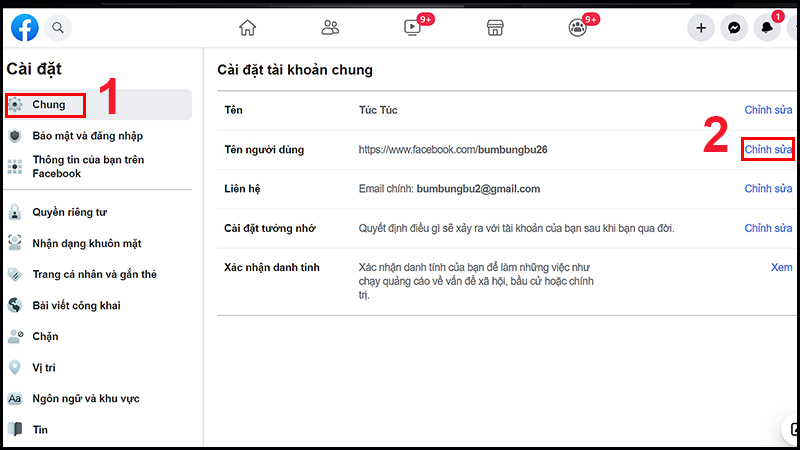
Task: Click the book icon for Tin
Action: coord(15,430)
